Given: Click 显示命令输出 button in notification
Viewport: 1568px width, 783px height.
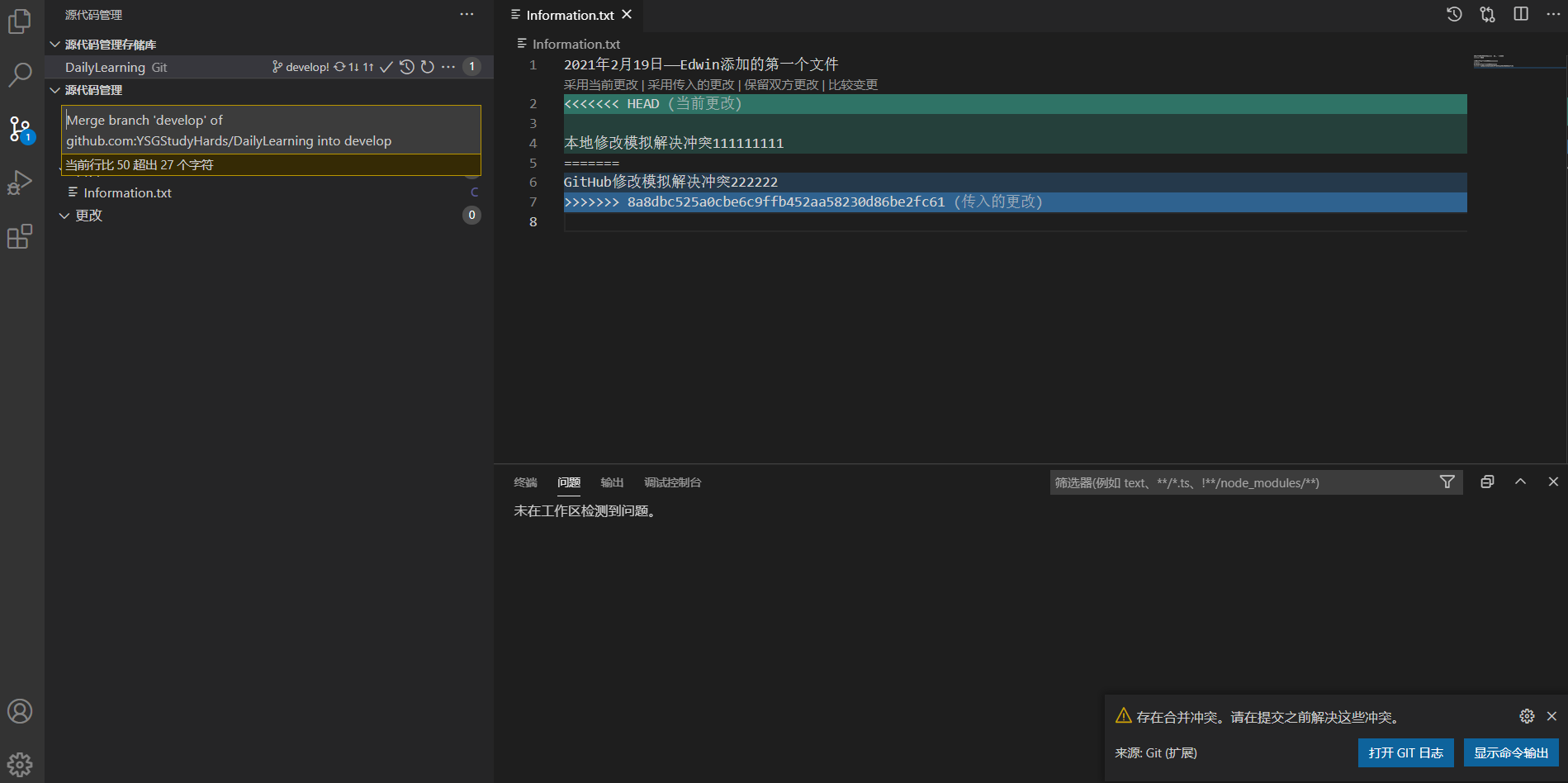Looking at the screenshot, I should coord(1512,752).
